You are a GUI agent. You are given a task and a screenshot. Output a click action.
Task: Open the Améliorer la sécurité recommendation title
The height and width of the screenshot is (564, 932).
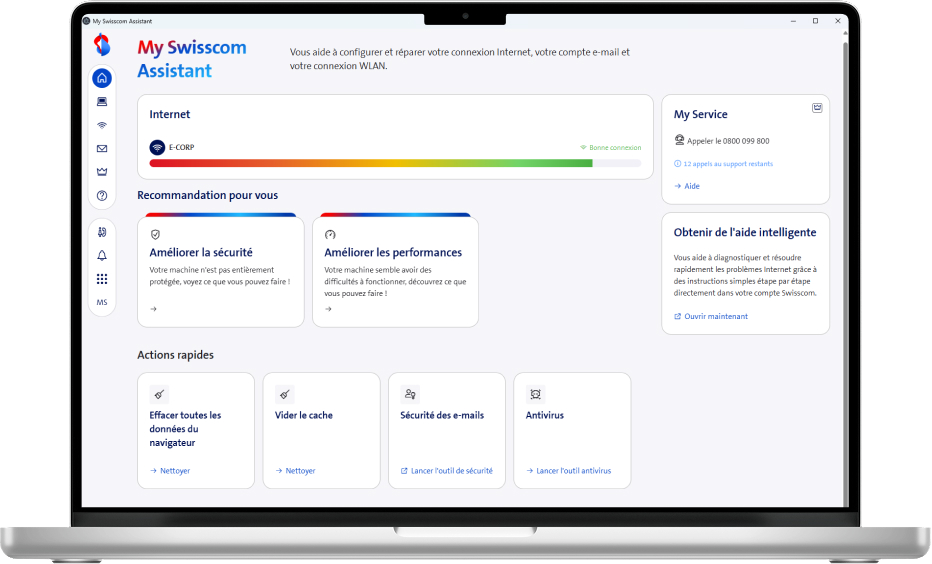click(x=201, y=253)
